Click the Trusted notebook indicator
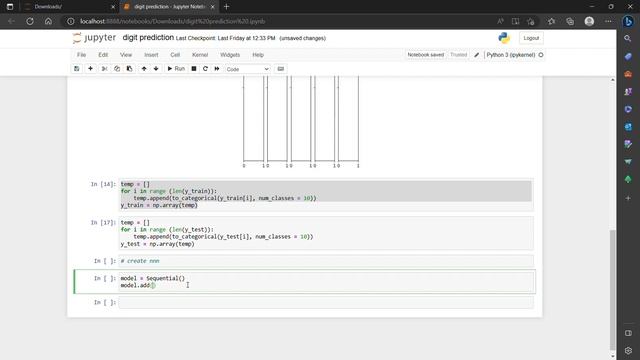 point(458,55)
